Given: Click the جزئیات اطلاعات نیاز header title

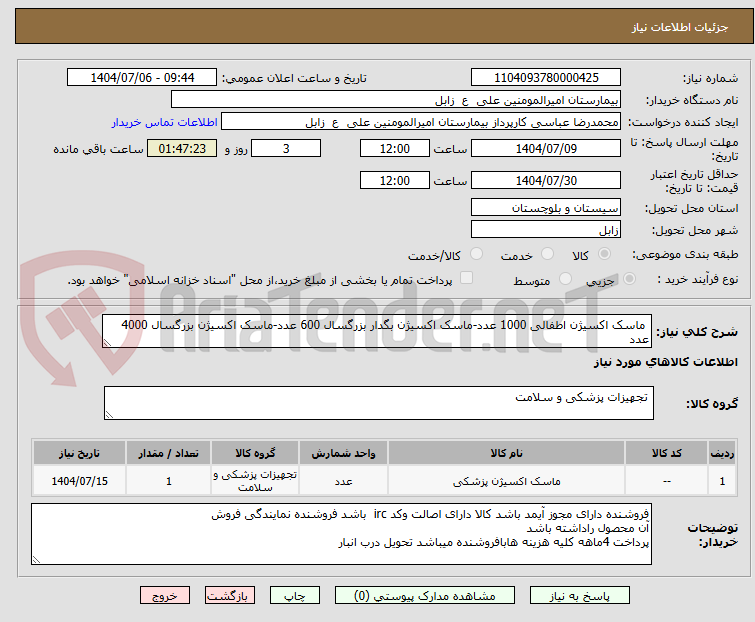Looking at the screenshot, I should click(x=680, y=27).
